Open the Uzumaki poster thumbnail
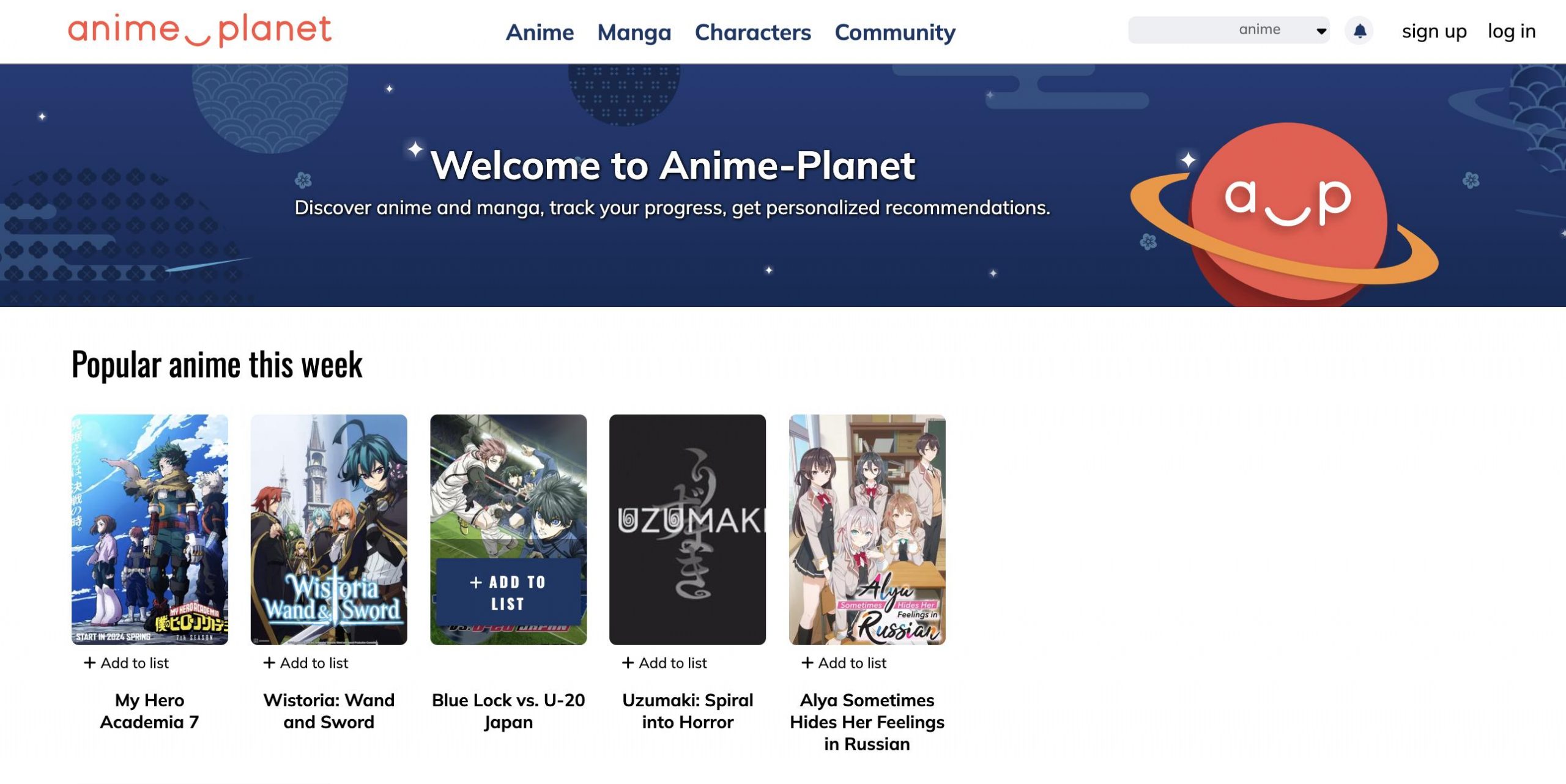This screenshot has width=1566, height=784. tap(687, 529)
